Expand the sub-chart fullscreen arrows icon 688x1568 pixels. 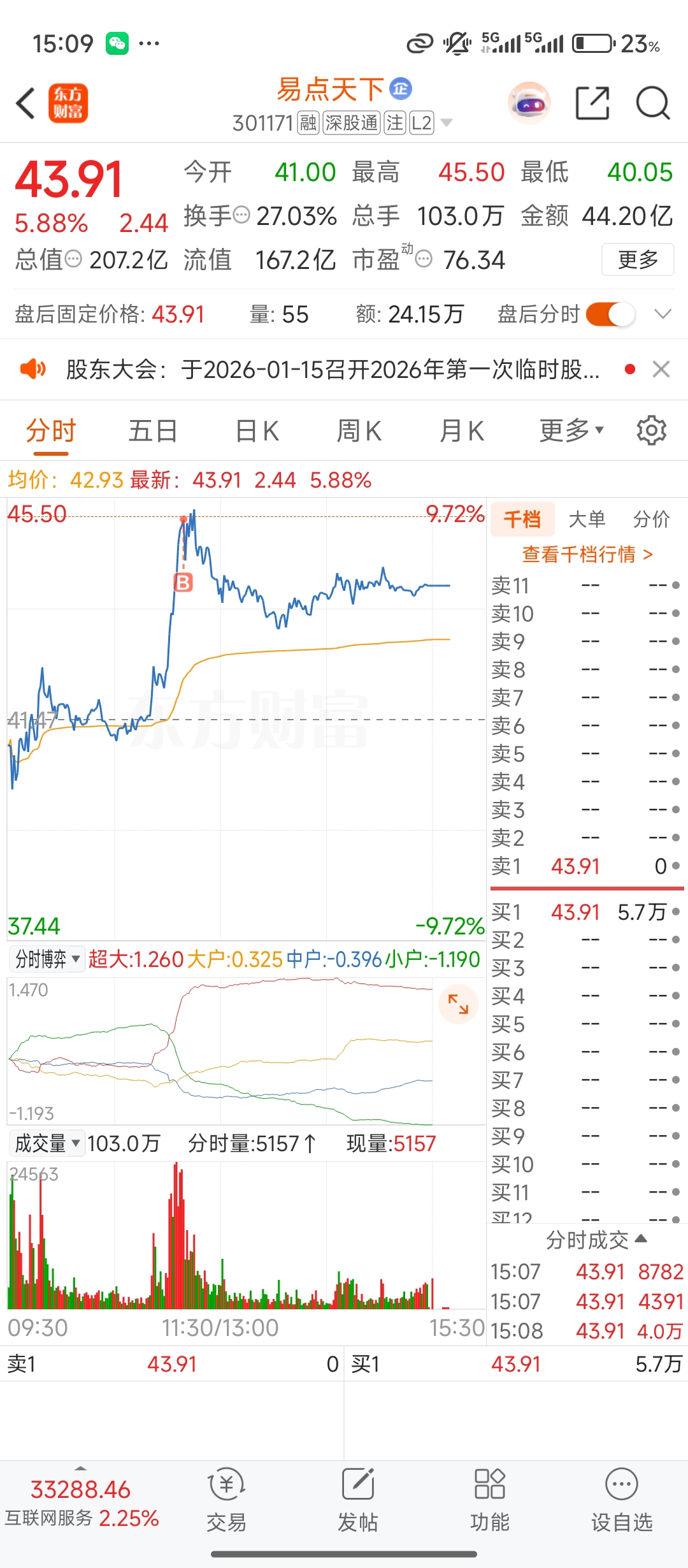point(458,1004)
